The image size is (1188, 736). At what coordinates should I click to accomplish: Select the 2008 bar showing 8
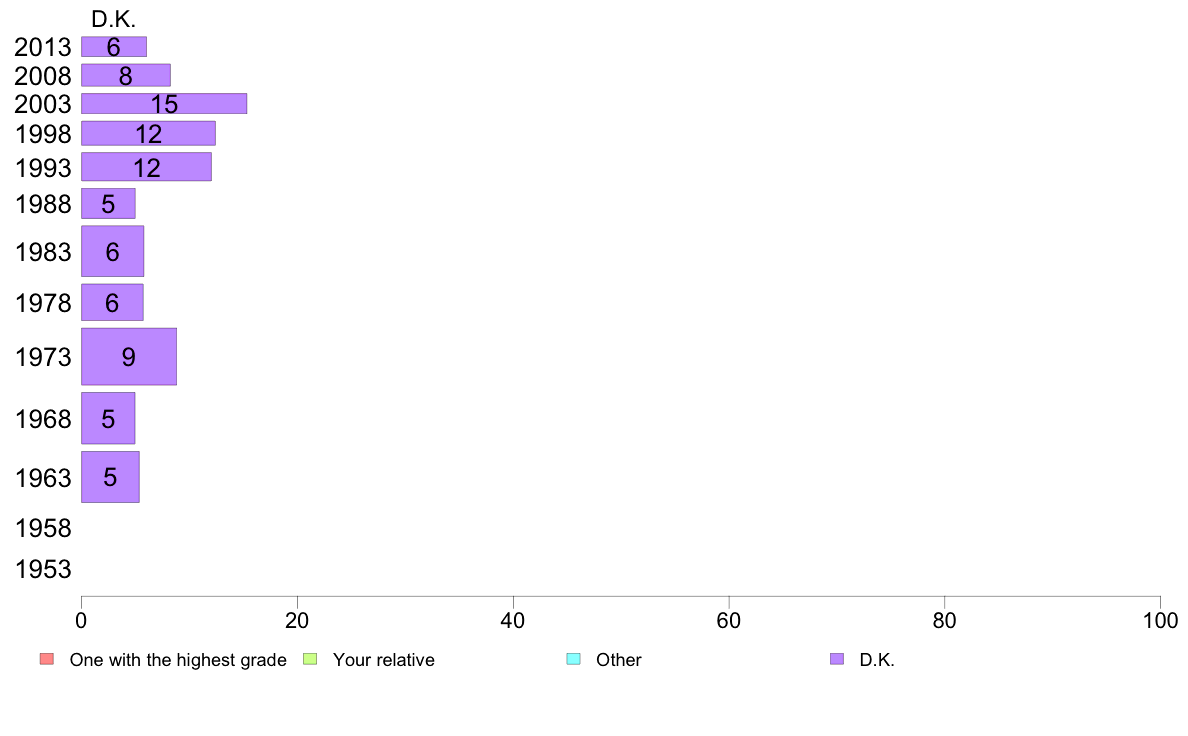(x=126, y=75)
